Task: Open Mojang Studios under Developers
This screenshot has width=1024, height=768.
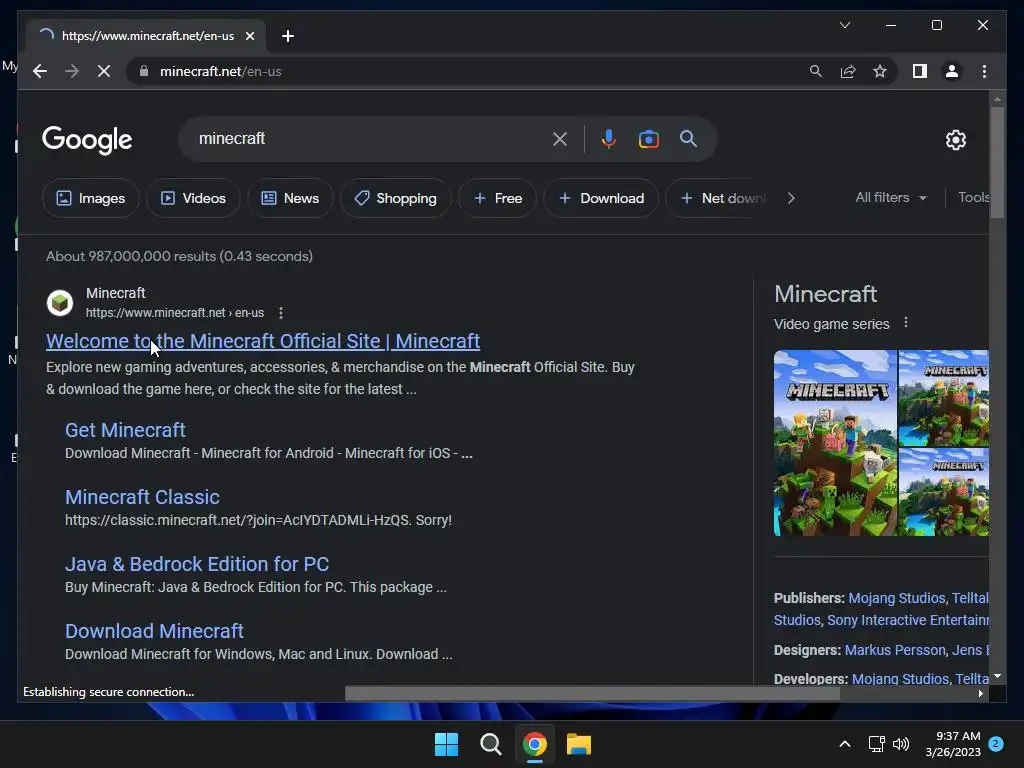Action: tap(900, 679)
